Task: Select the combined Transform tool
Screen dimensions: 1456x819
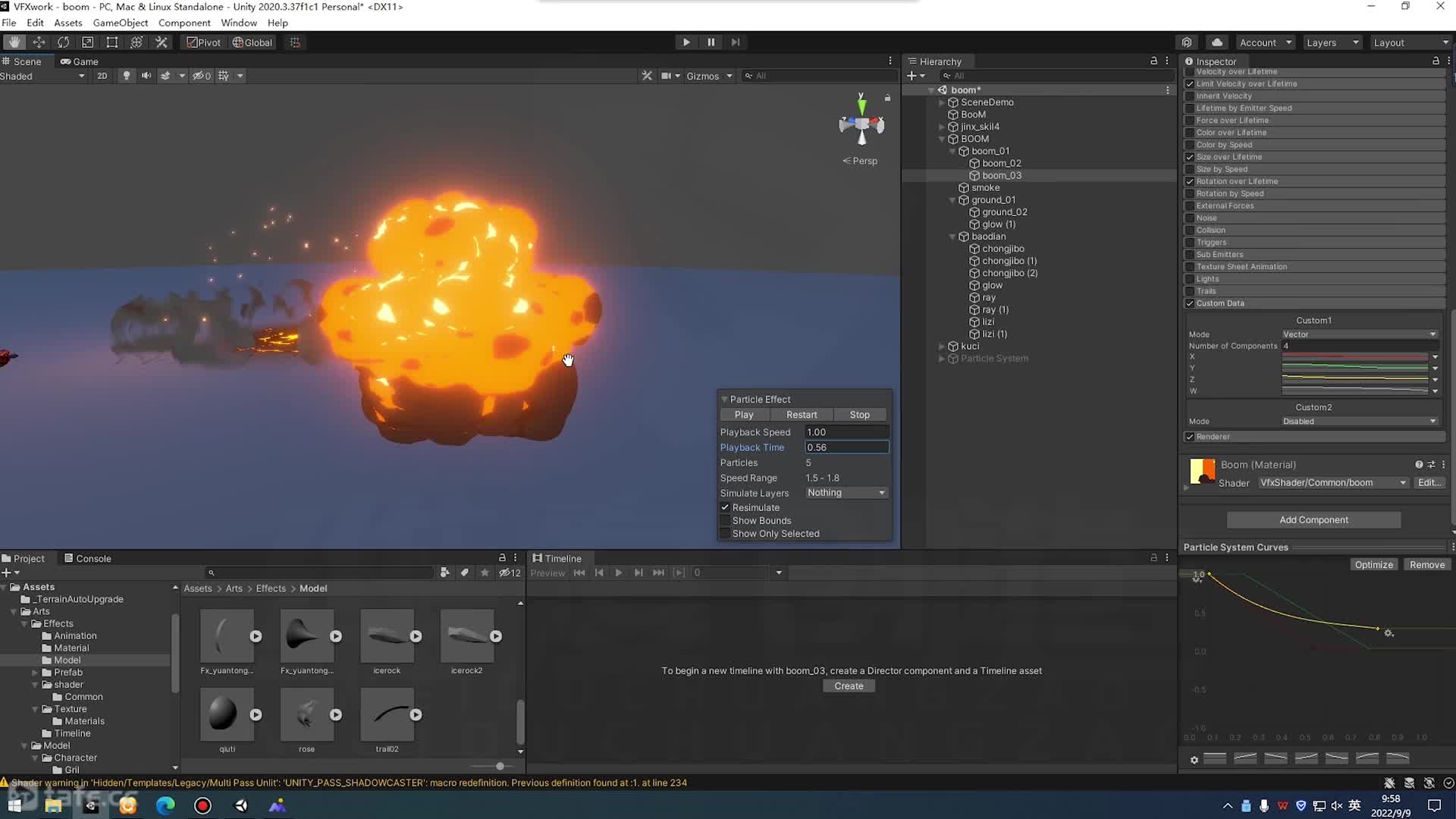Action: click(x=136, y=42)
